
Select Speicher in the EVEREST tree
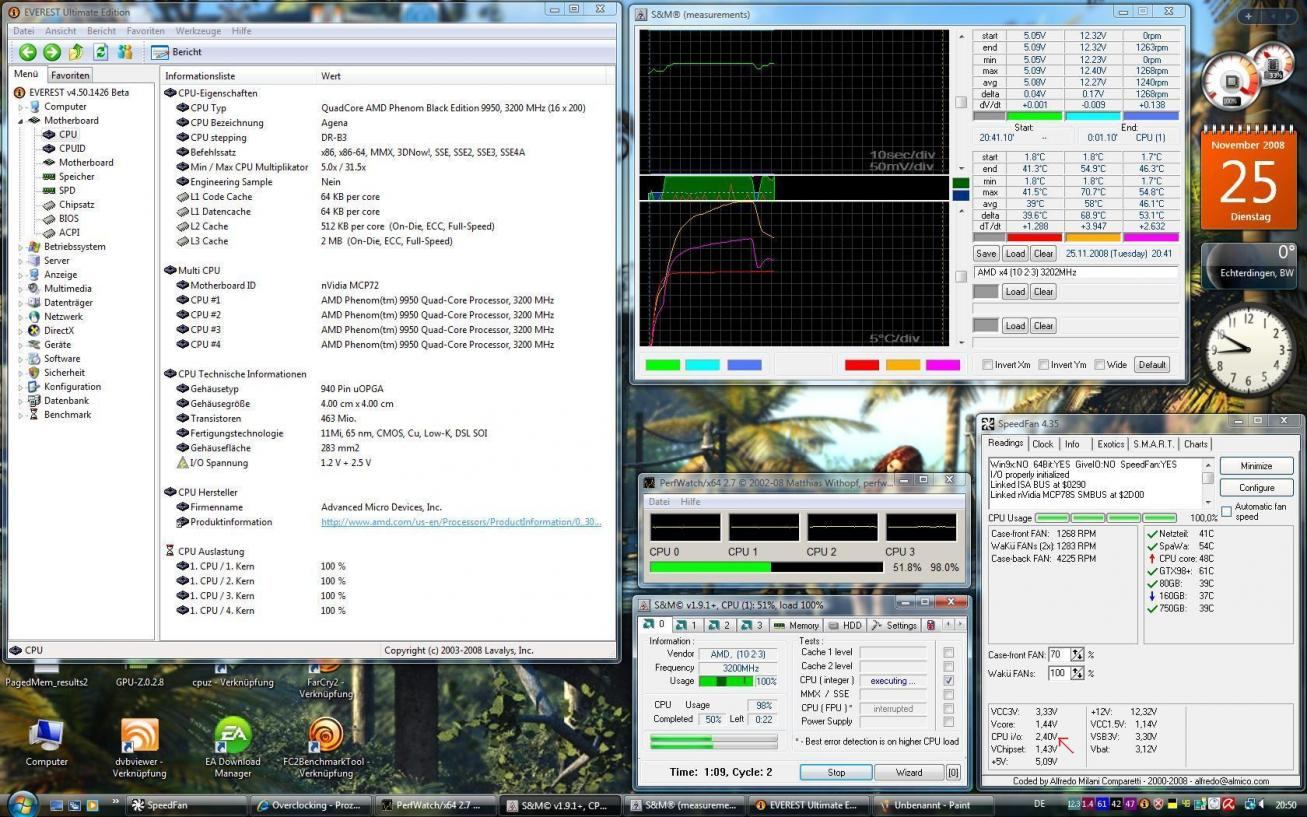point(76,176)
